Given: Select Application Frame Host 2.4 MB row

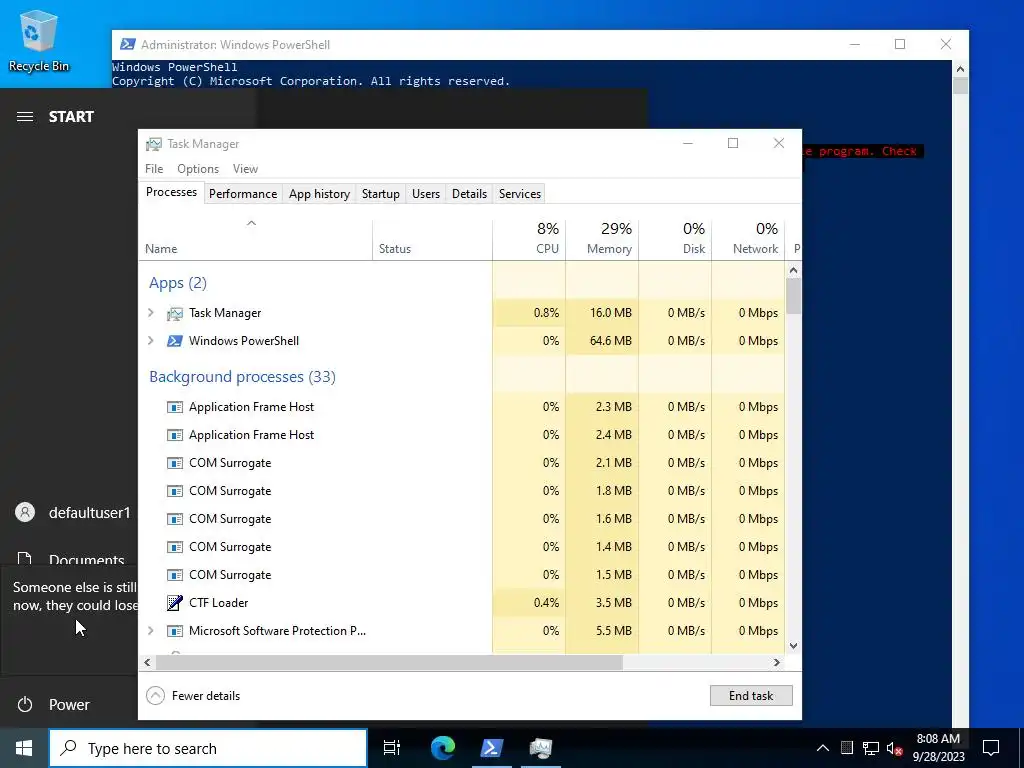Looking at the screenshot, I should tap(462, 435).
